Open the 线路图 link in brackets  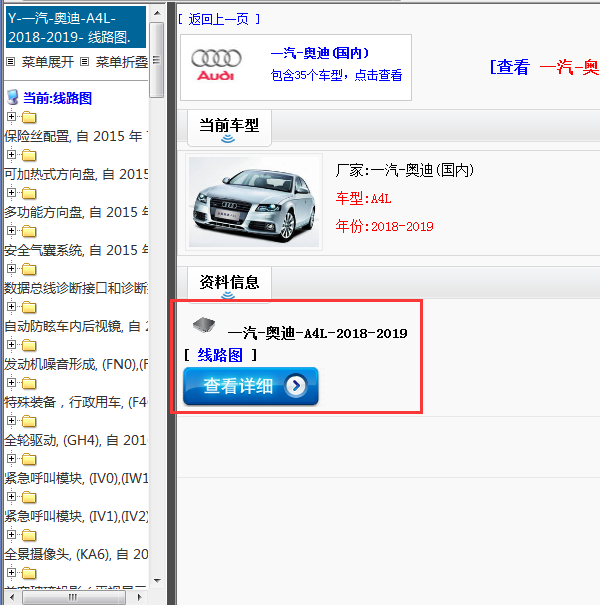[220, 355]
